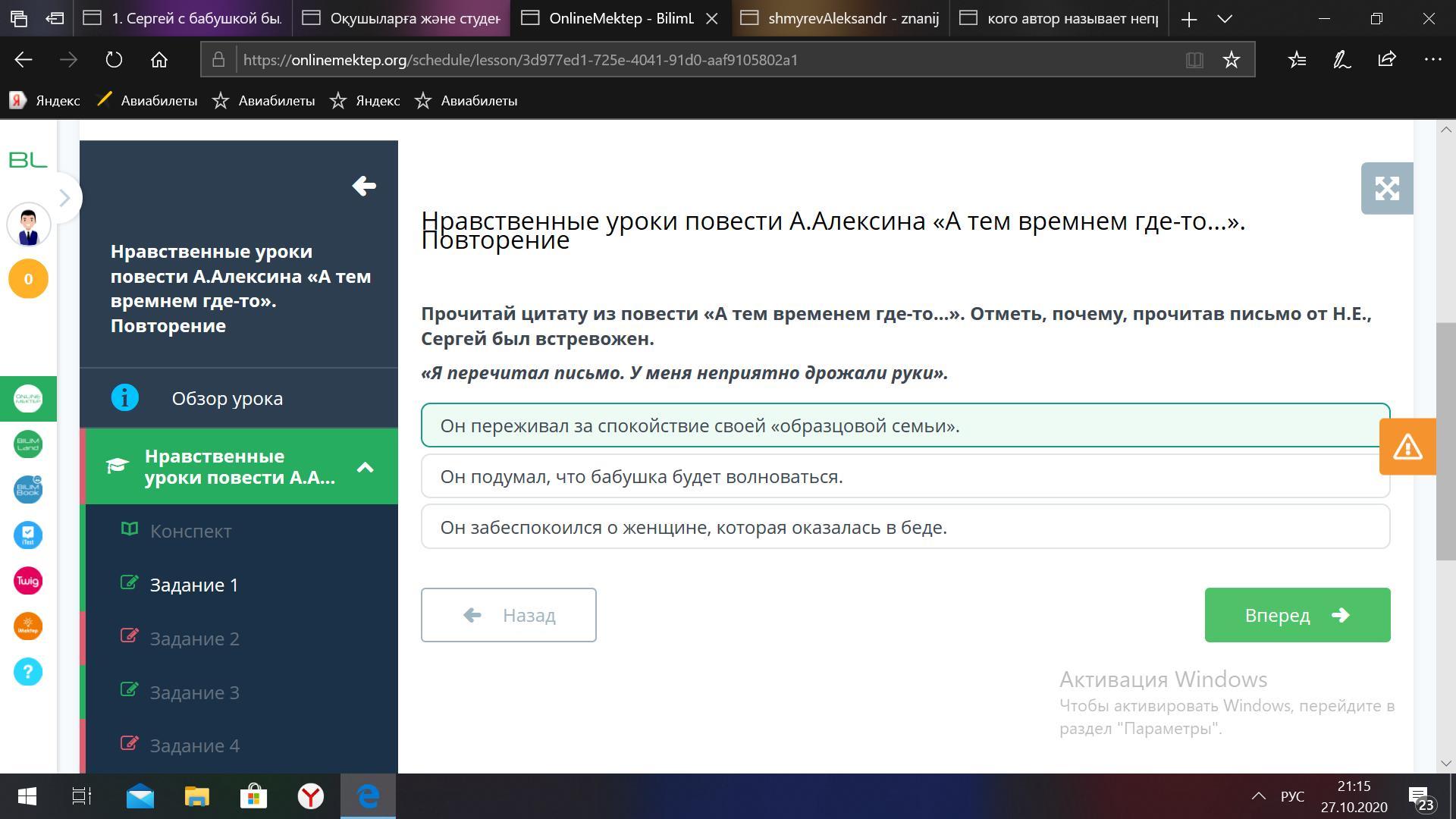Screen dimensions: 1456x819
Task: Open Задание 2 in lesson menu
Action: click(x=194, y=639)
